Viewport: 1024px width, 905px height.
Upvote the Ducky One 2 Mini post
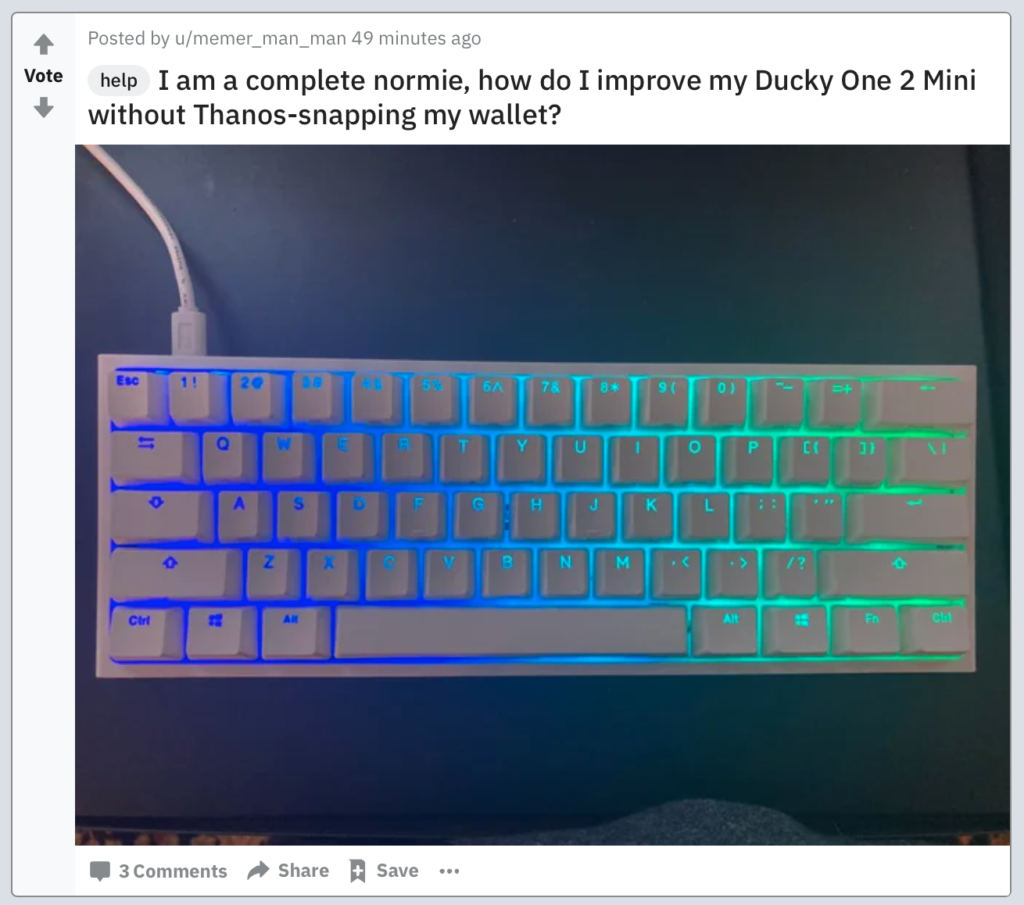[x=44, y=44]
